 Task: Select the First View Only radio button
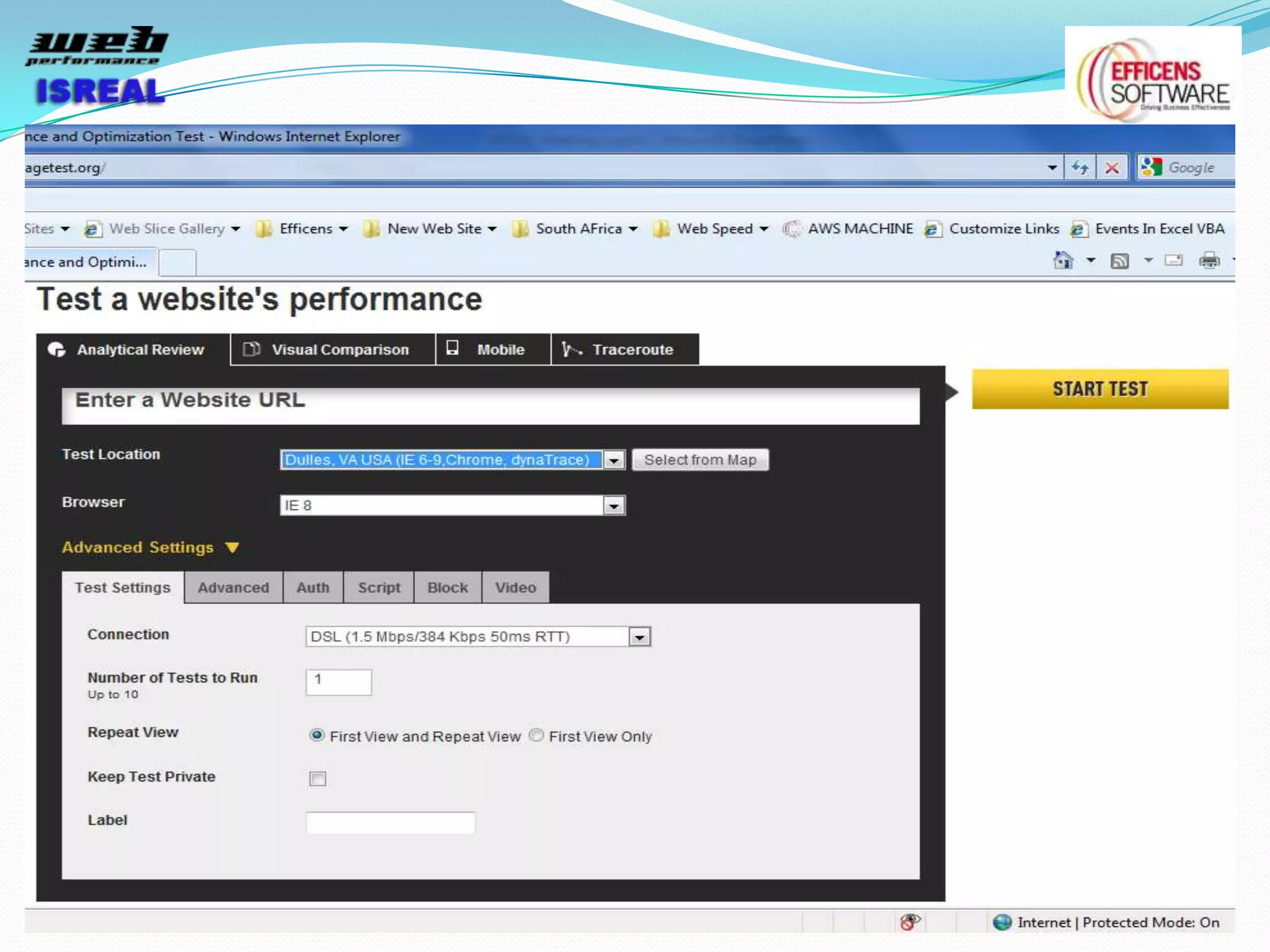[536, 735]
